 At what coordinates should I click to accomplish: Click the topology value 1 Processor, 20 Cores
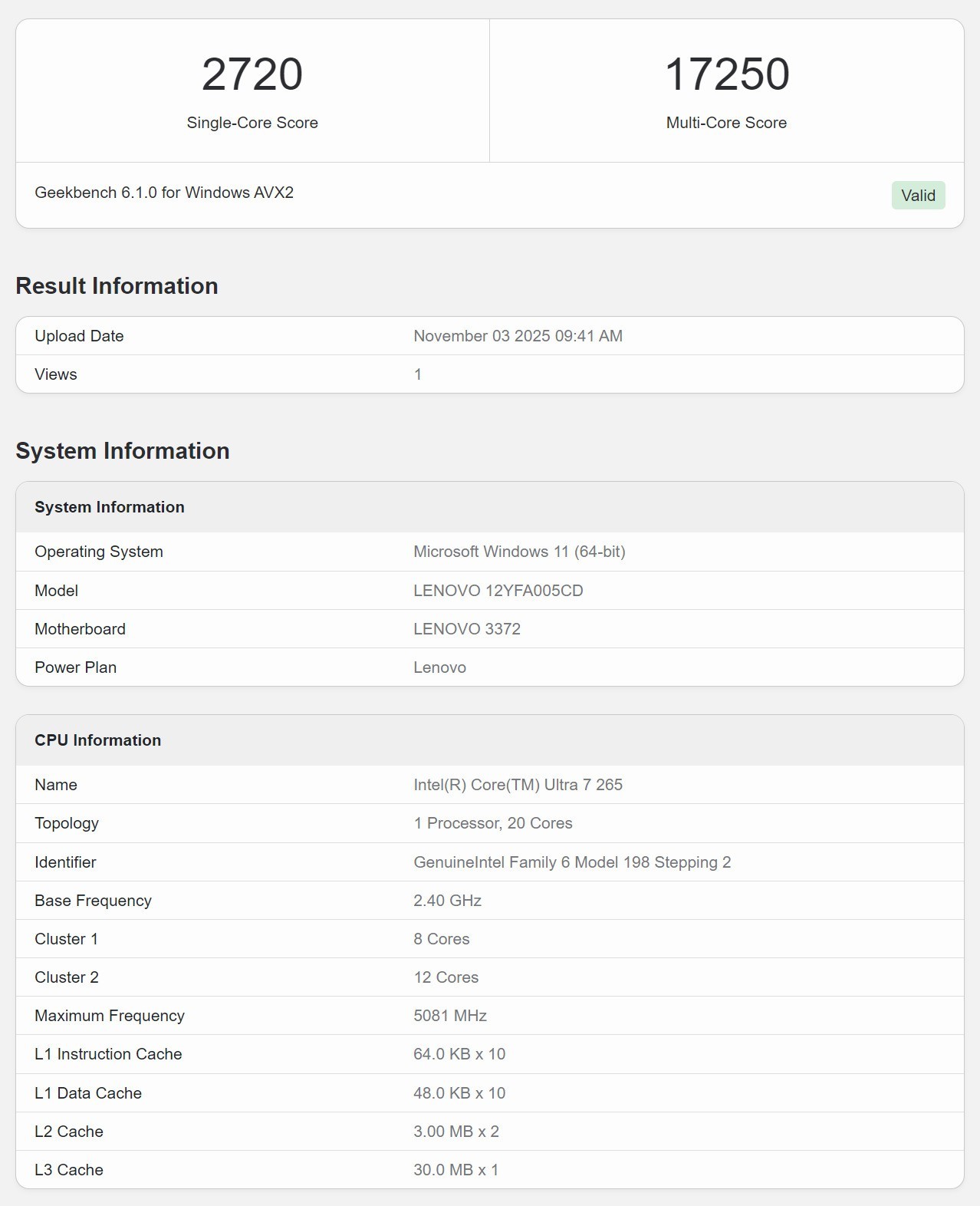pos(492,823)
